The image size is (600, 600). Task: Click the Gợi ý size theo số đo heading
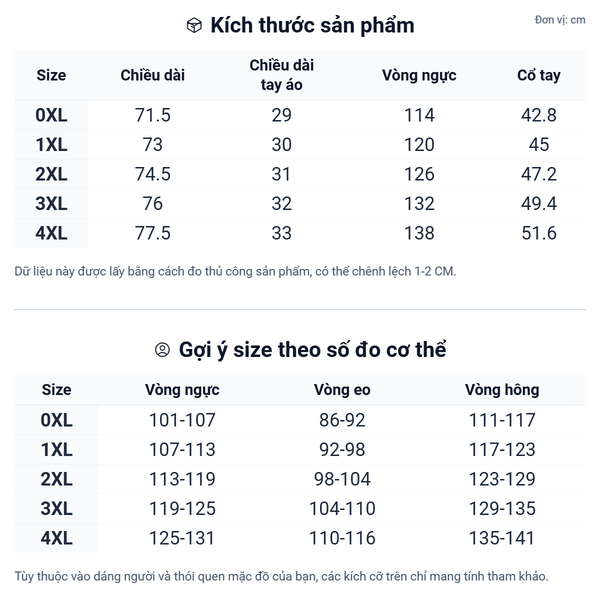tap(312, 350)
